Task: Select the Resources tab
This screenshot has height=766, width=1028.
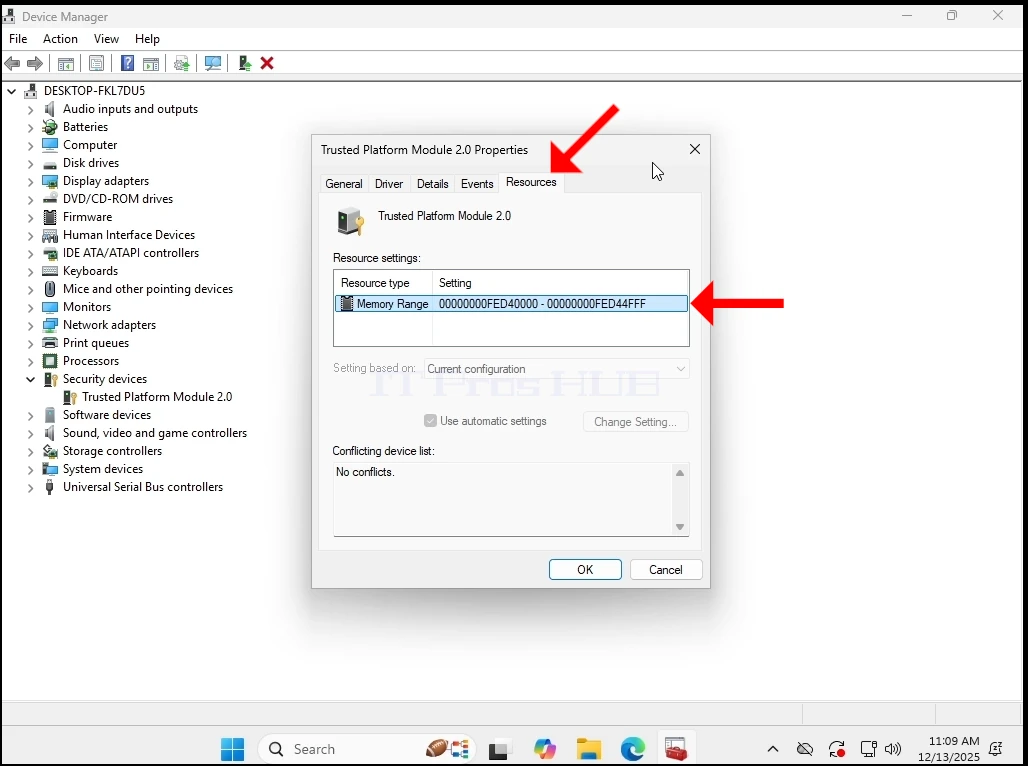Action: [x=531, y=182]
